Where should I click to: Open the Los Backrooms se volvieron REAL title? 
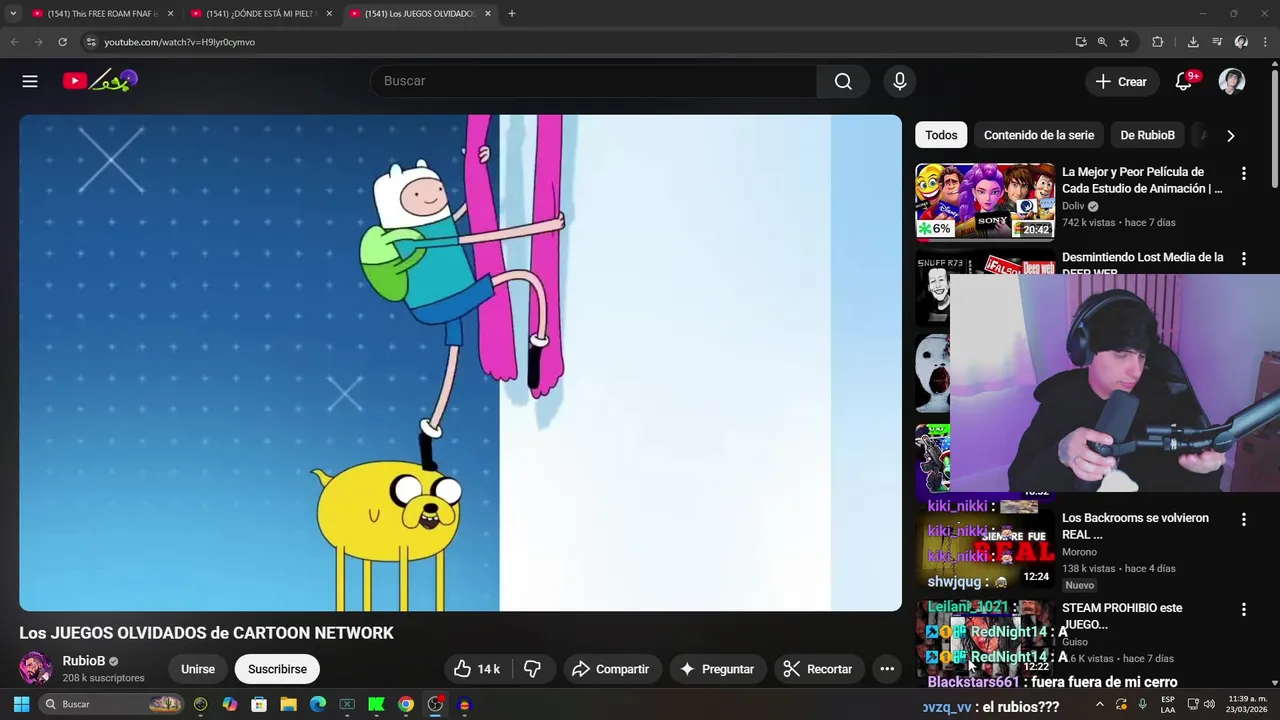pos(1135,526)
